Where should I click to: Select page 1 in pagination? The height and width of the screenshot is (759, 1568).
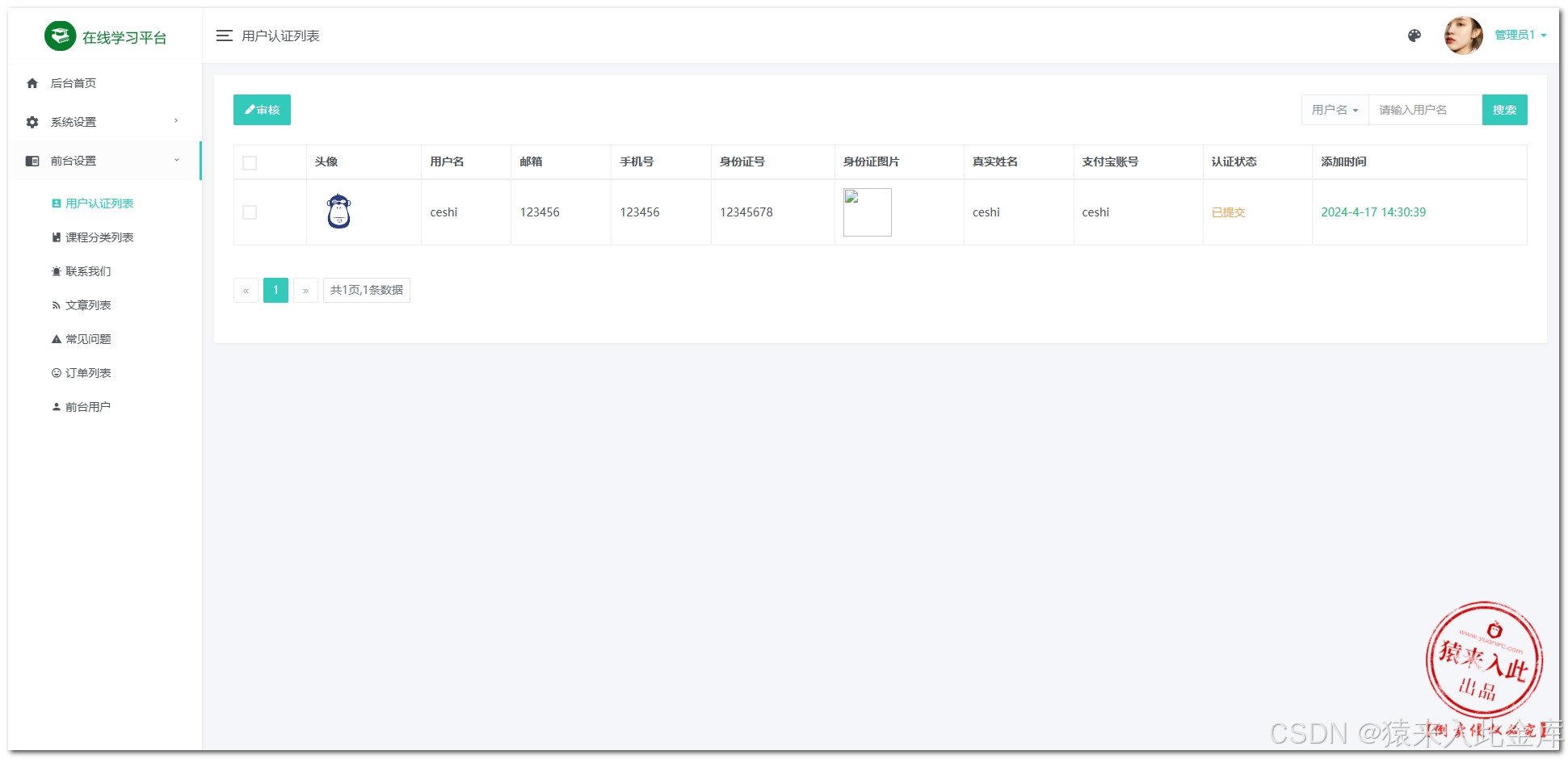click(x=275, y=290)
